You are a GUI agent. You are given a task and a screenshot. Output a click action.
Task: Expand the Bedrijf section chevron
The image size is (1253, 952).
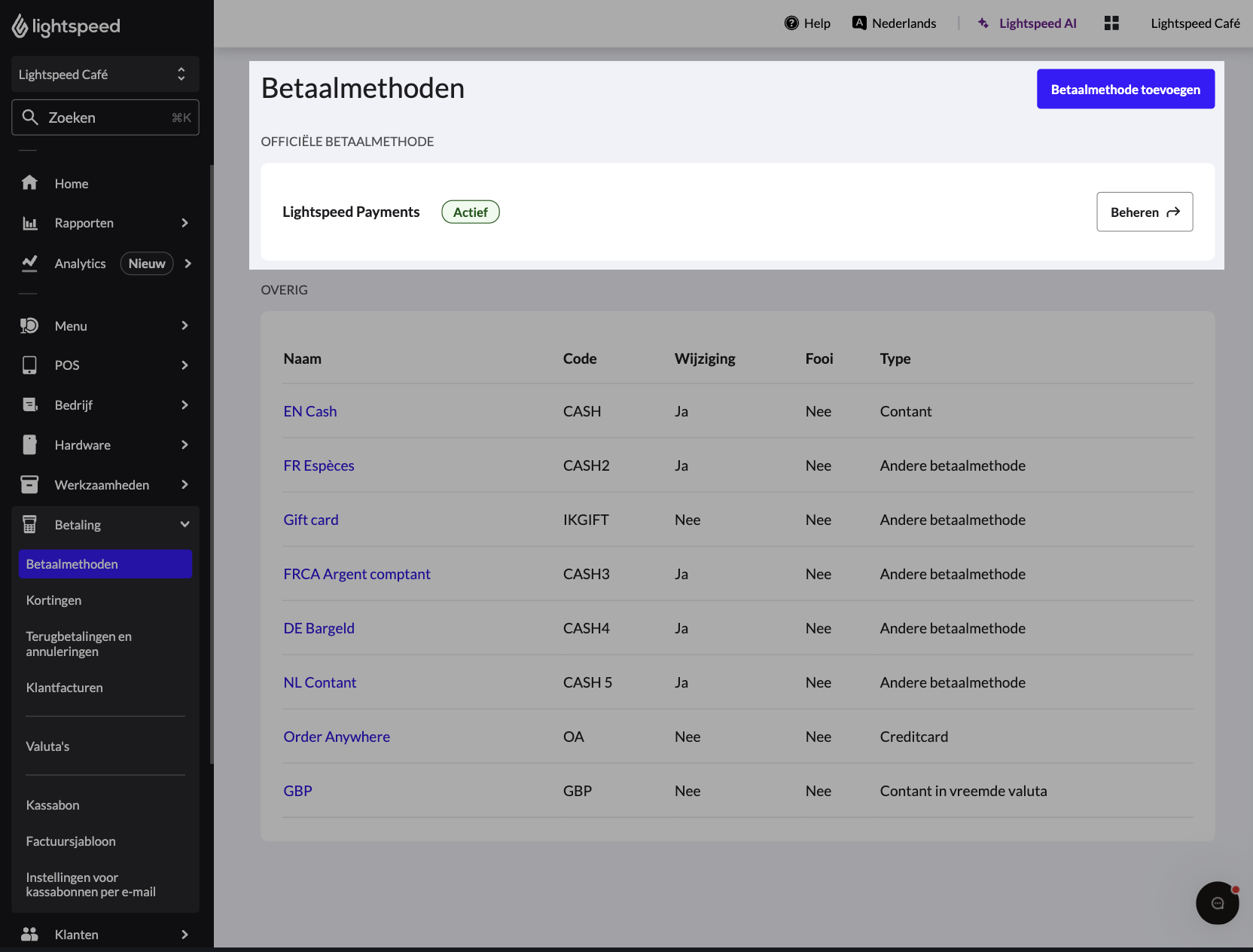pos(184,405)
